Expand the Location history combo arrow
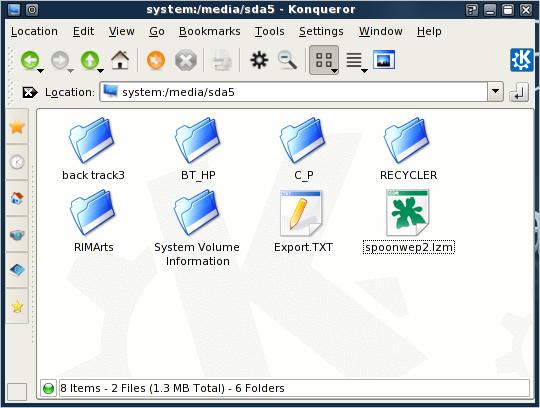 495,92
